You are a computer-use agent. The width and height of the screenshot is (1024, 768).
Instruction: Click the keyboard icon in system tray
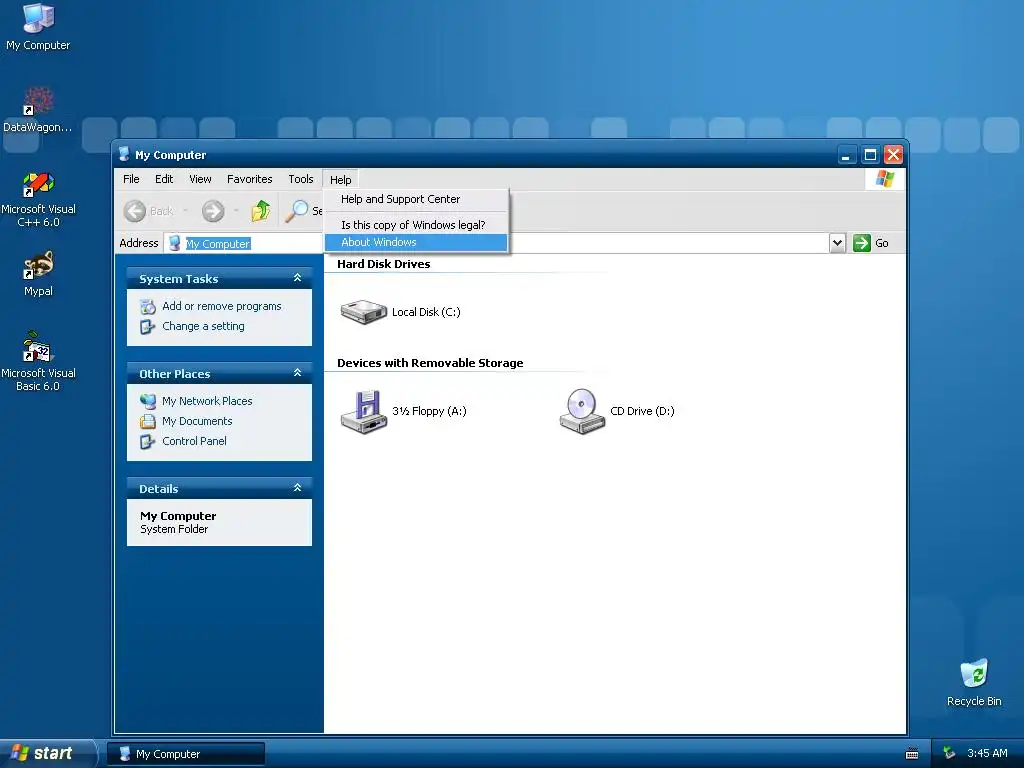(912, 754)
